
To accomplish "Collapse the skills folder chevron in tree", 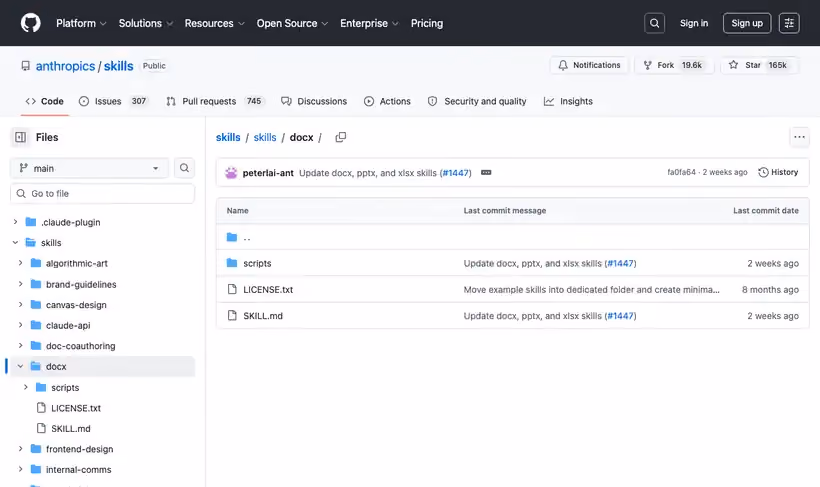I will click(x=15, y=243).
